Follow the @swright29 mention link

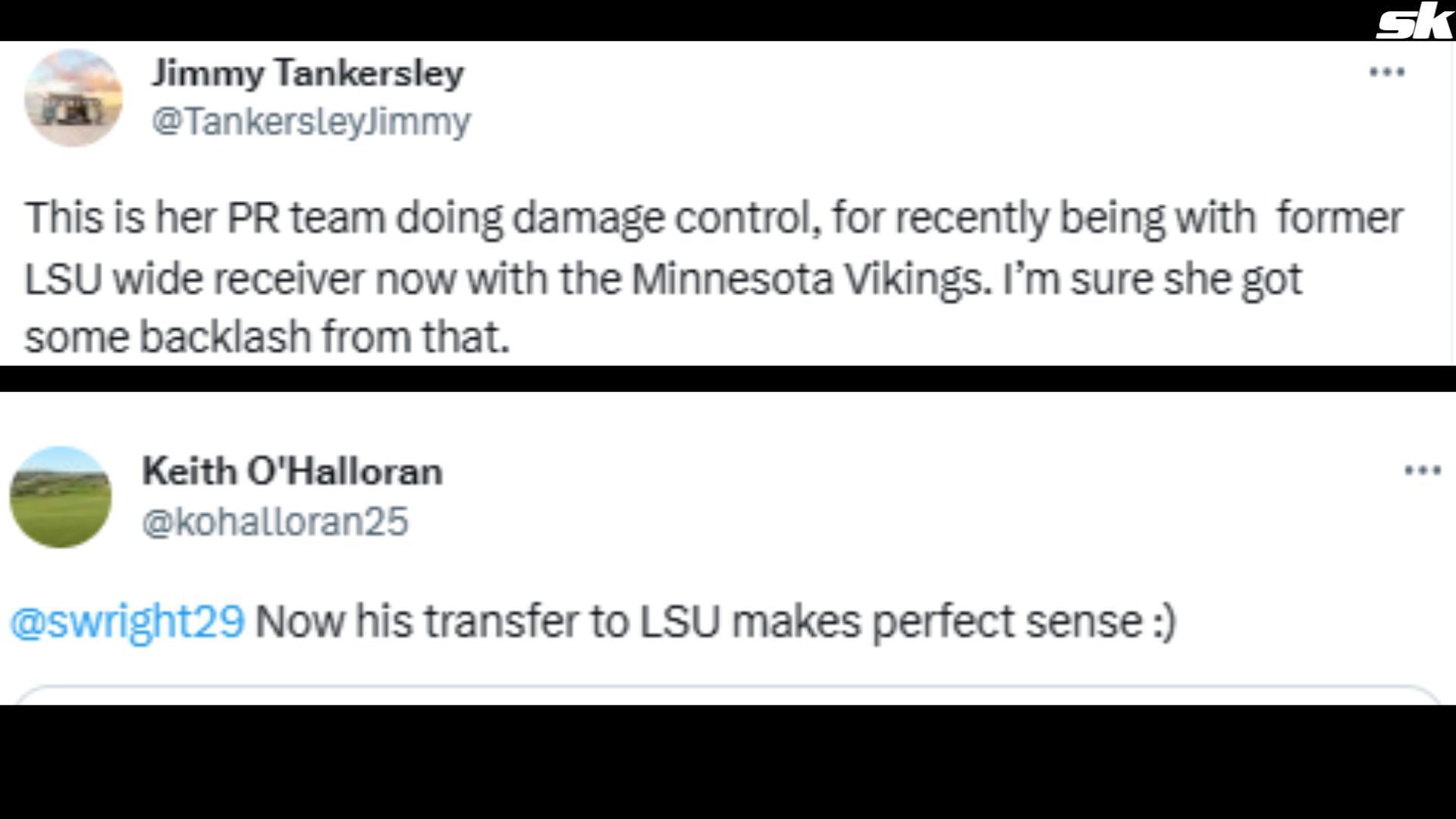127,622
